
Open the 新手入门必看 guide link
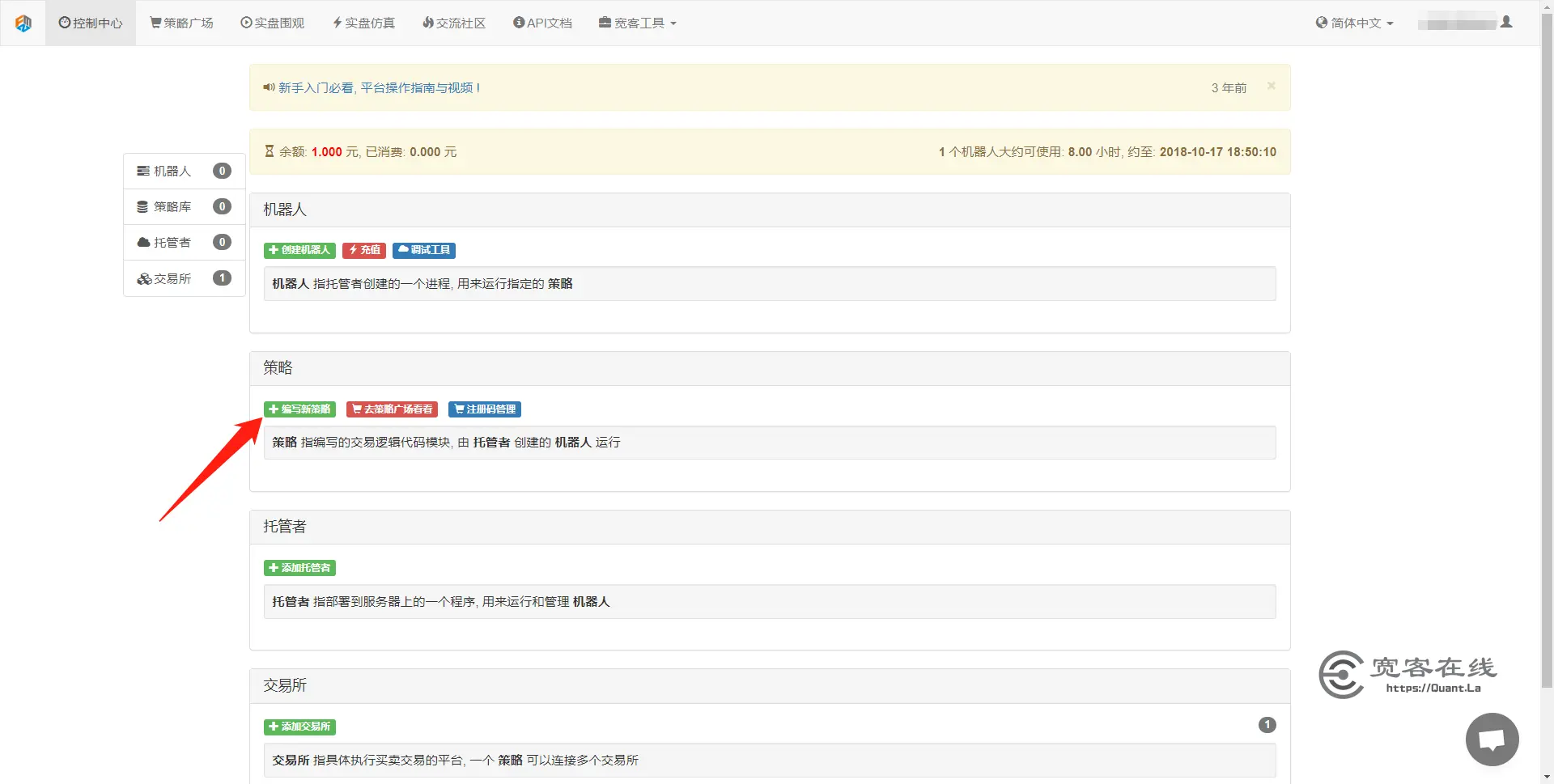click(379, 87)
